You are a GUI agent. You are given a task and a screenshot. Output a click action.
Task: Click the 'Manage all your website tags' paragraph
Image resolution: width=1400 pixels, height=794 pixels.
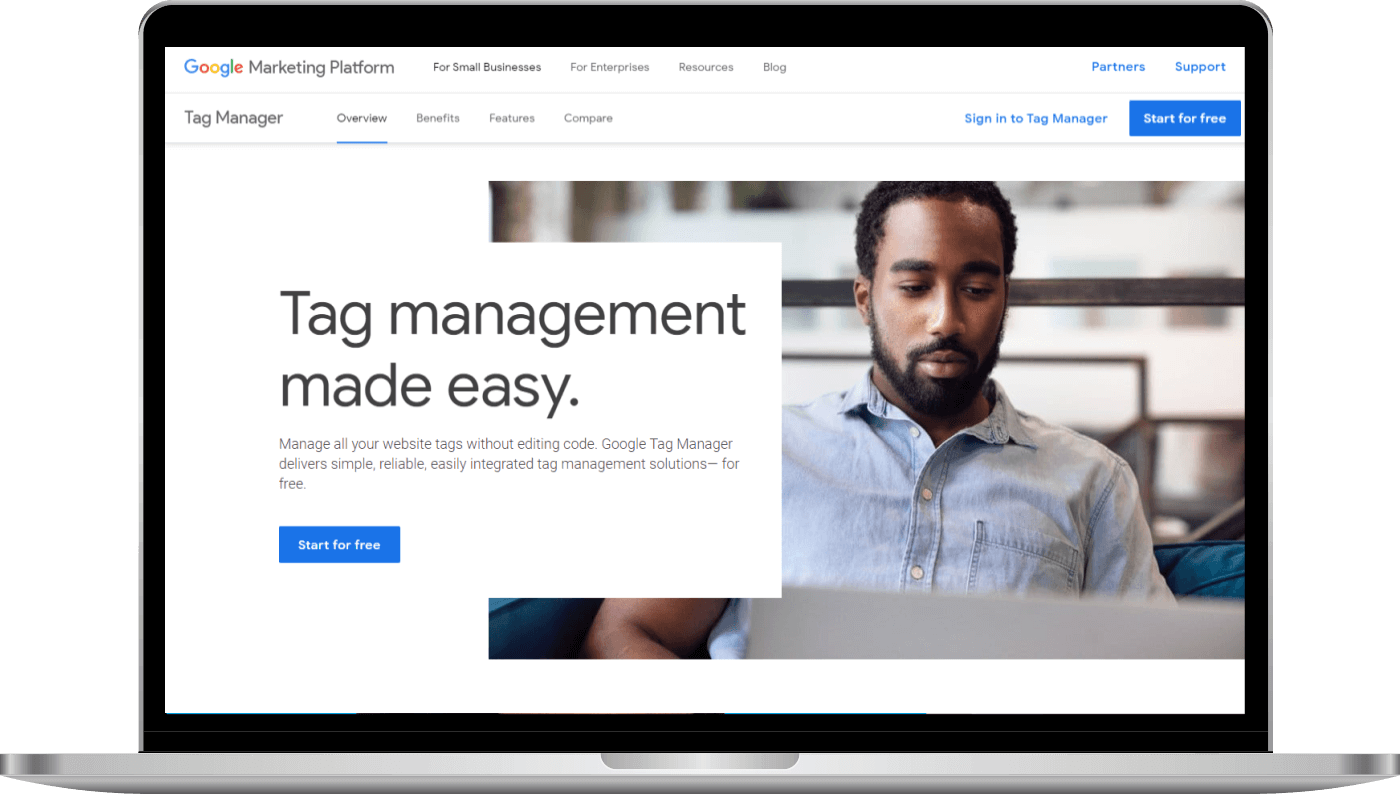pos(510,464)
